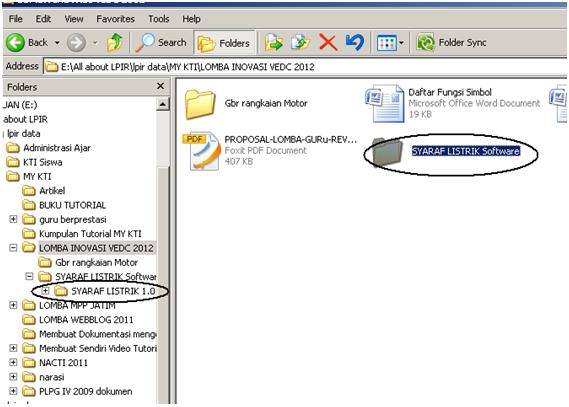Screen dimensions: 569x407
Task: Select the lpir data tree entry
Action: click(23, 134)
